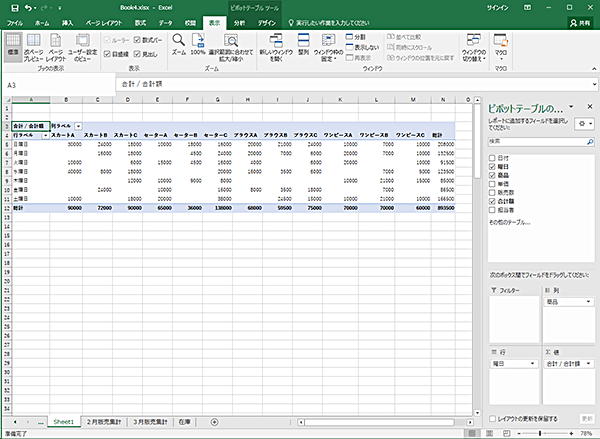Viewport: 600px width, 439px height.
Task: Switch to the データ data tab
Action: pos(166,23)
